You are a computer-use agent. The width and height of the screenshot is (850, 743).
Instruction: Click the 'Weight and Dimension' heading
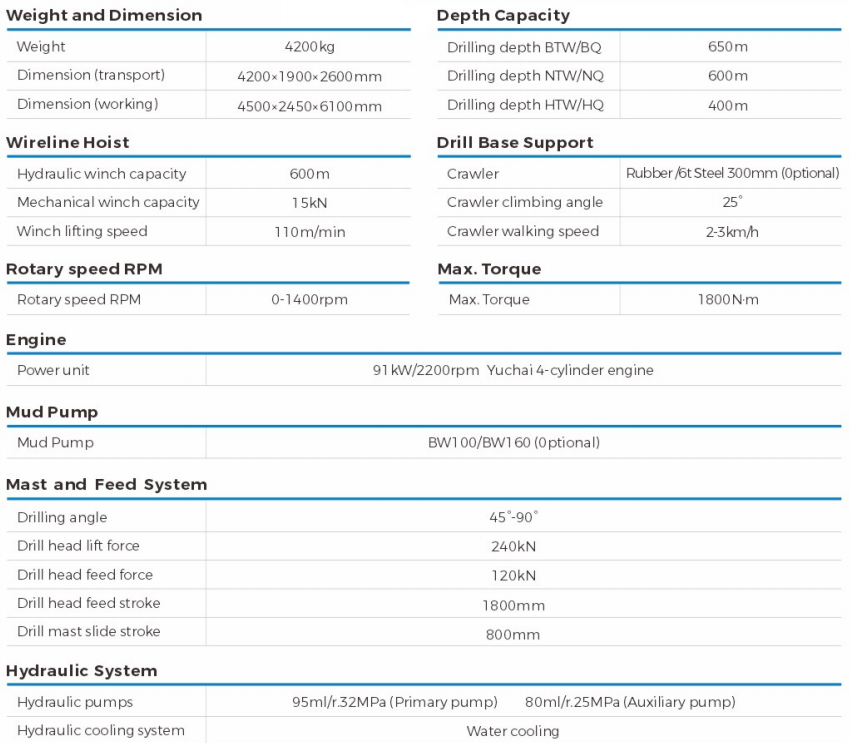click(104, 15)
